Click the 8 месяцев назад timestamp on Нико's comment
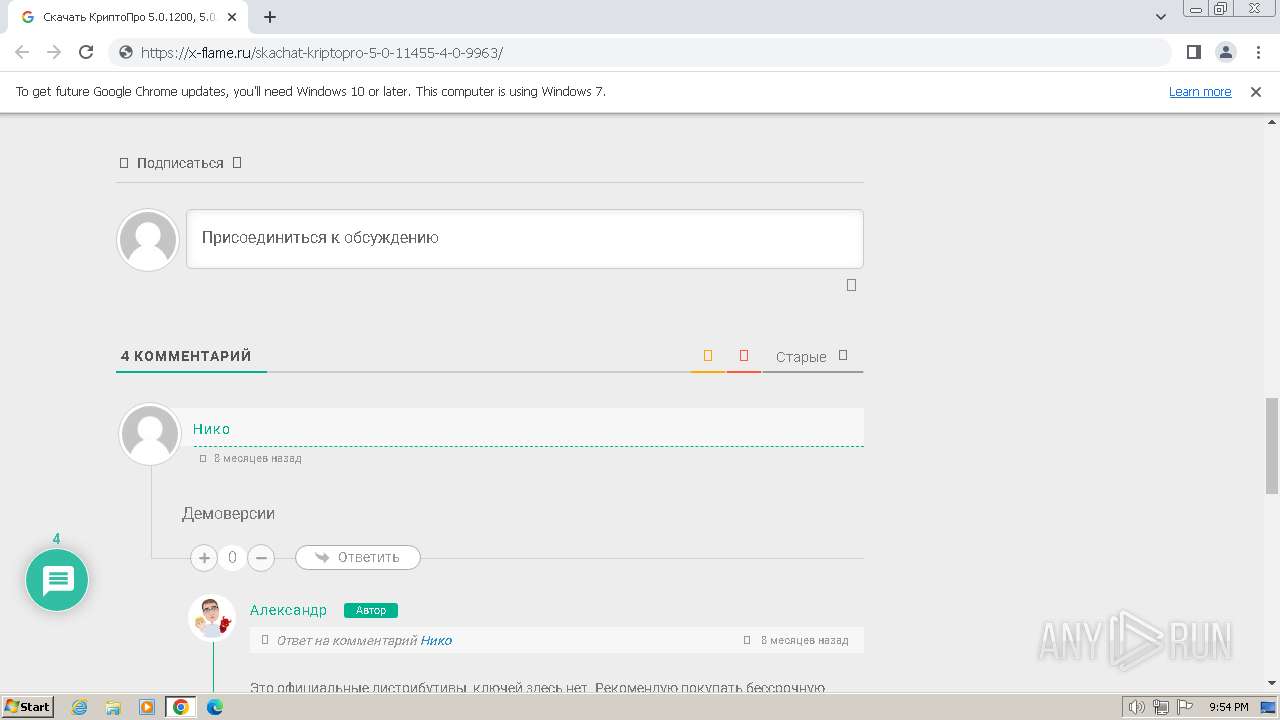This screenshot has height=720, width=1280. tap(257, 458)
